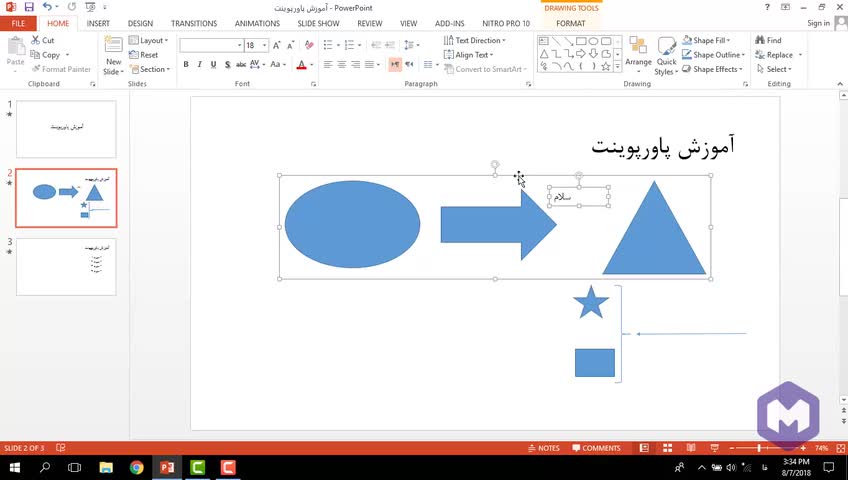
Task: Click Format Painter
Action: [x=61, y=69]
